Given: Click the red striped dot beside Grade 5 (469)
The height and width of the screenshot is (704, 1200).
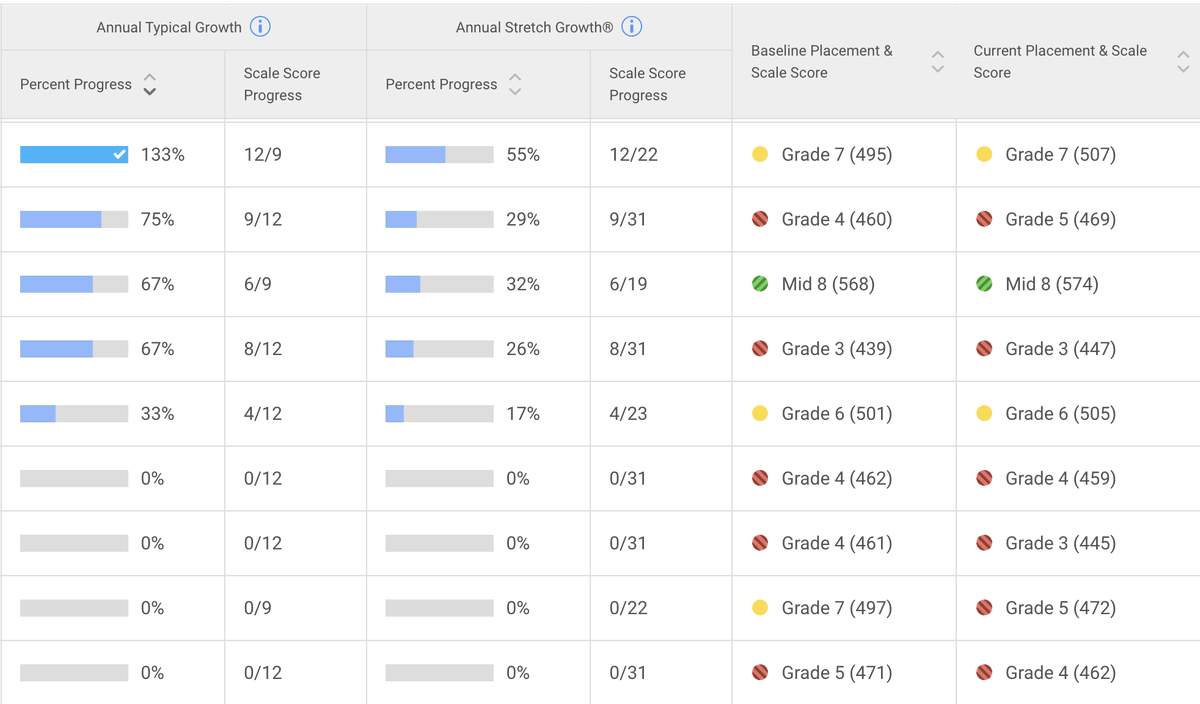Looking at the screenshot, I should pos(984,219).
